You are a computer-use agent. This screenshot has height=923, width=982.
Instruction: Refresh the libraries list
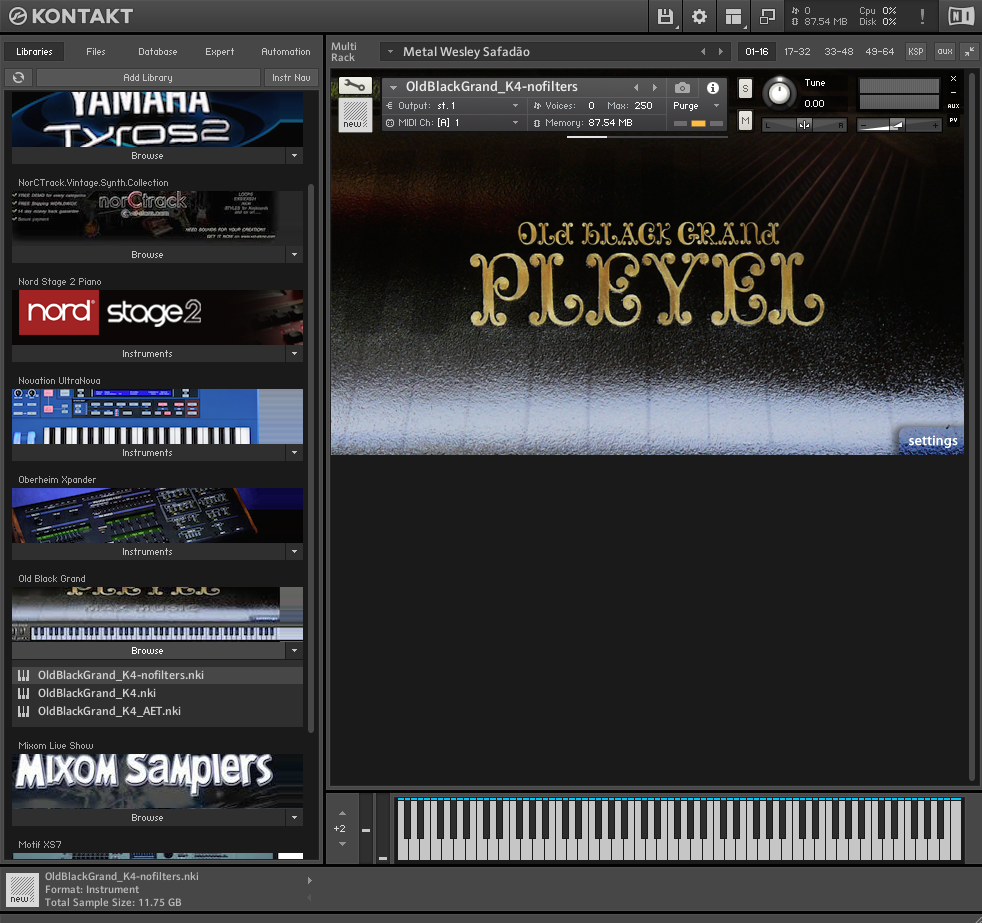[x=19, y=78]
